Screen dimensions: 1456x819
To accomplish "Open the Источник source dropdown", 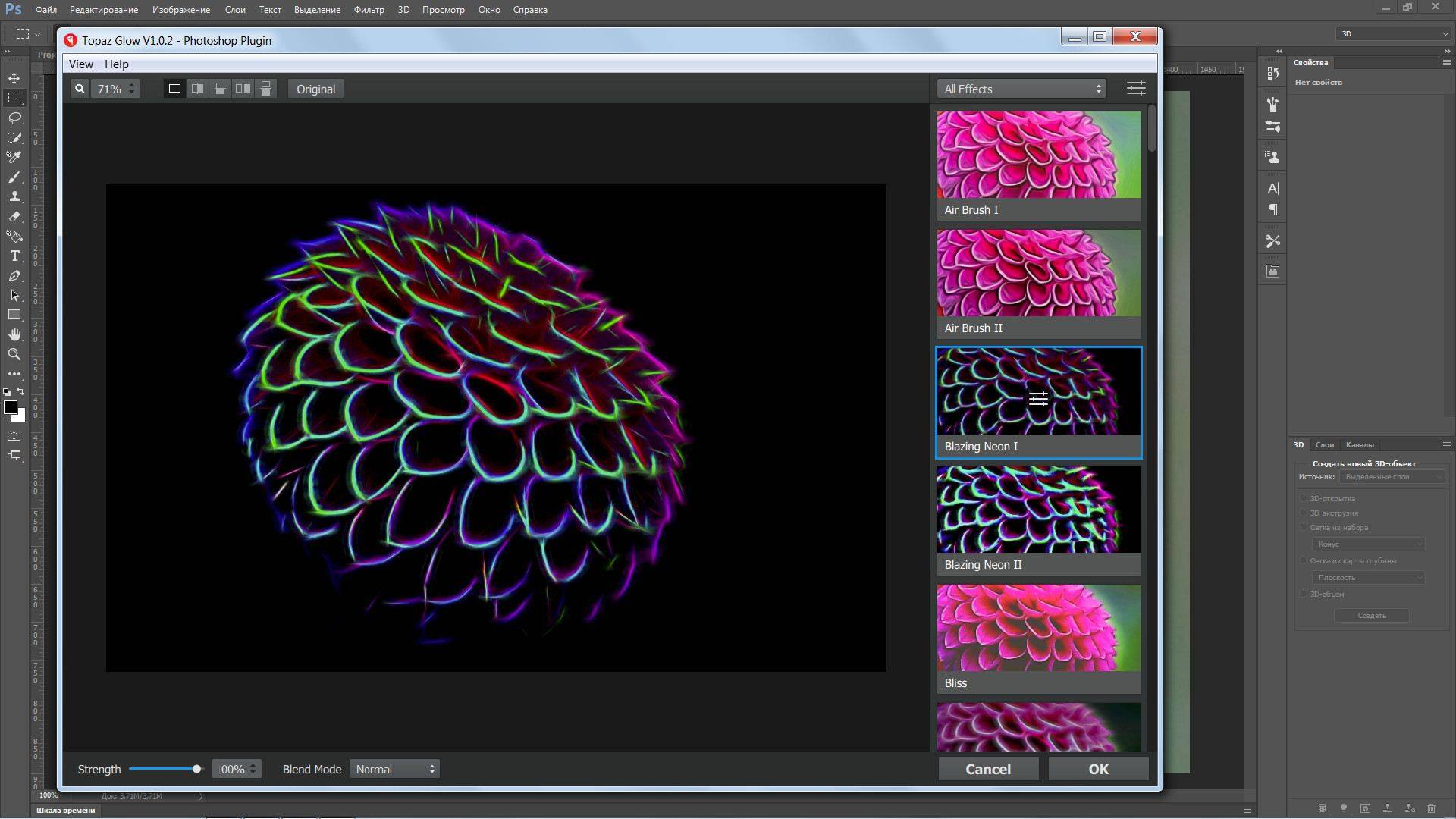I will [x=1392, y=477].
